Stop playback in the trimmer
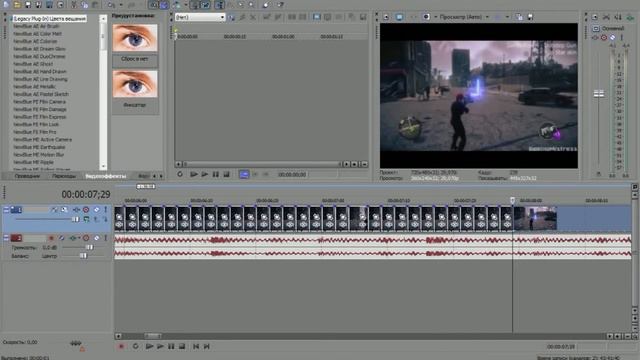Viewport: 640px width, 360px height. tap(227, 174)
